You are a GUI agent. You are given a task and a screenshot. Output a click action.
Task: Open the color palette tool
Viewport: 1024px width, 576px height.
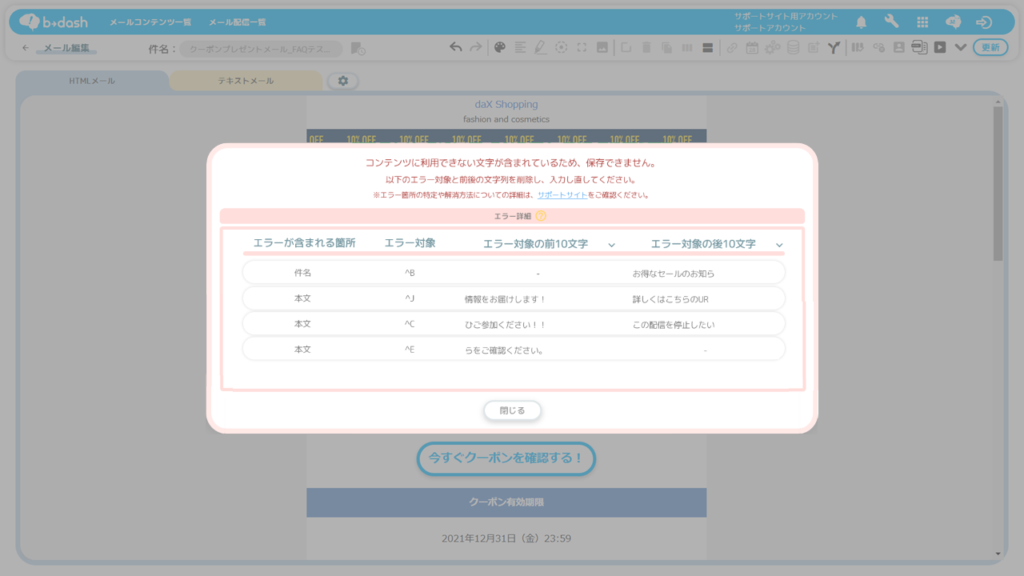500,47
